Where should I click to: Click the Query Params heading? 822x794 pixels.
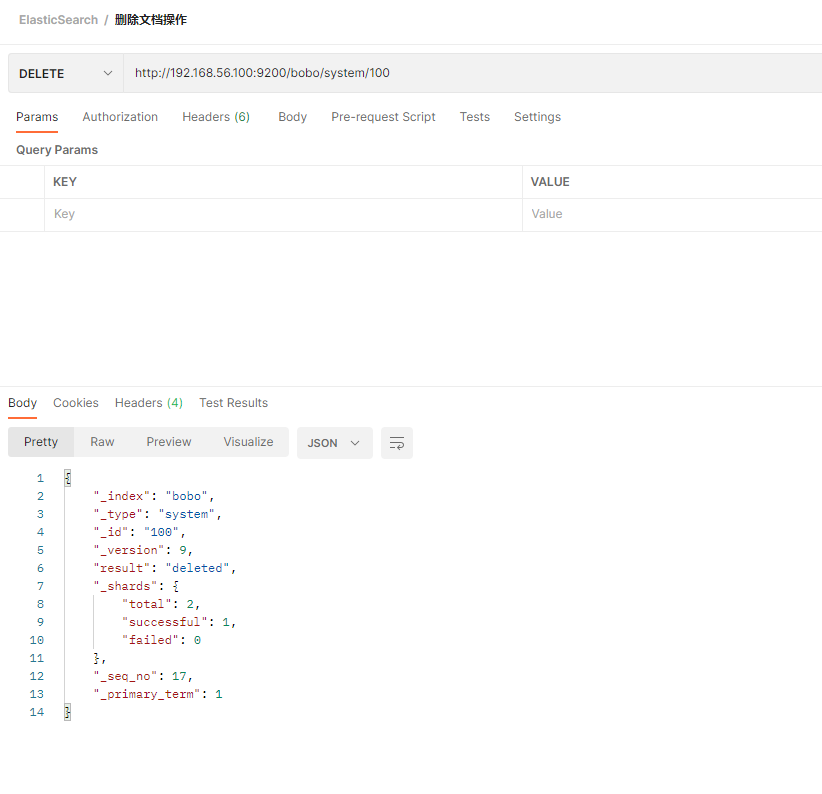click(x=57, y=150)
